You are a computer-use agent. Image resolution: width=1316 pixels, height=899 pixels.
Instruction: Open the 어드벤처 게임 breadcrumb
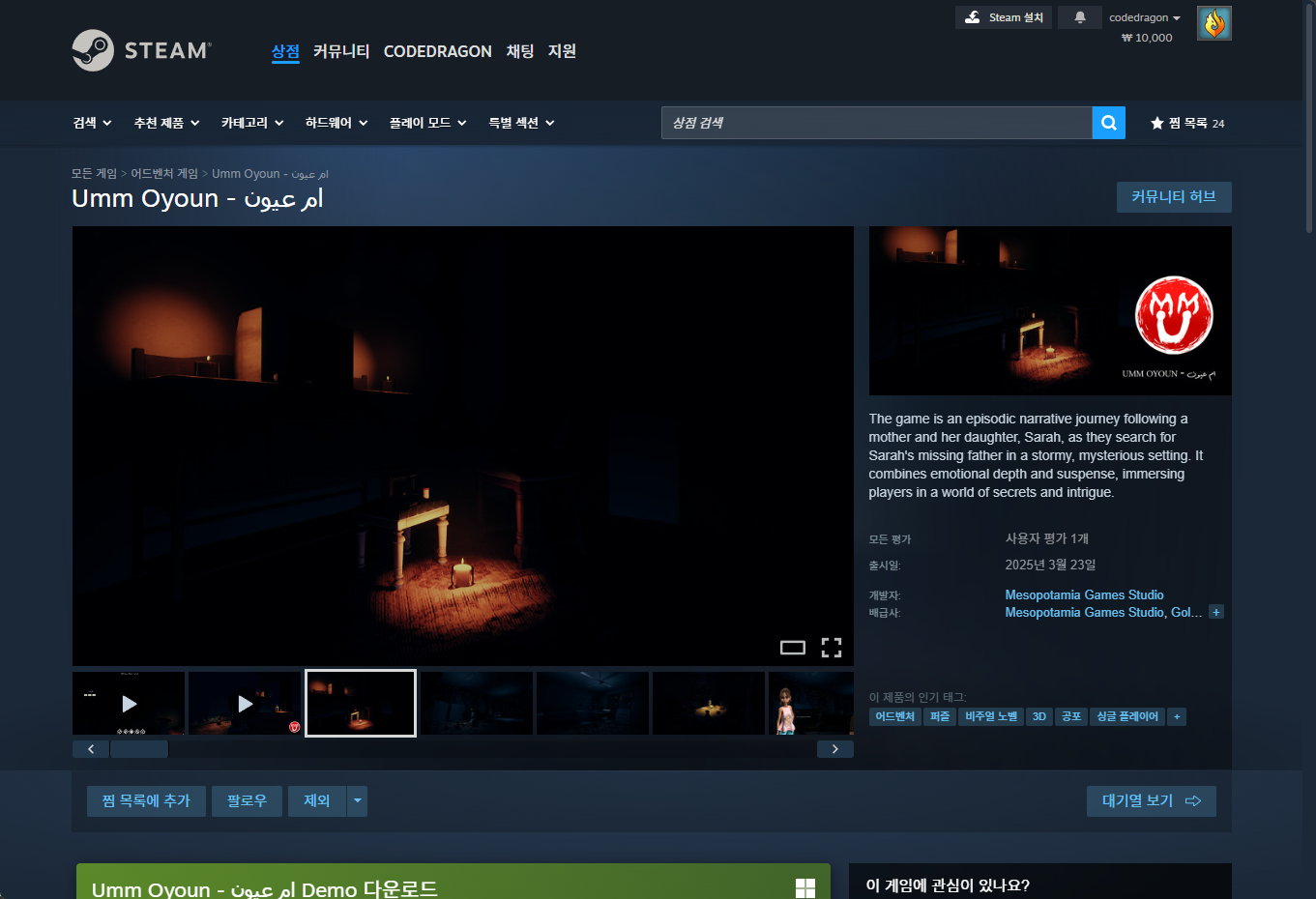(164, 174)
